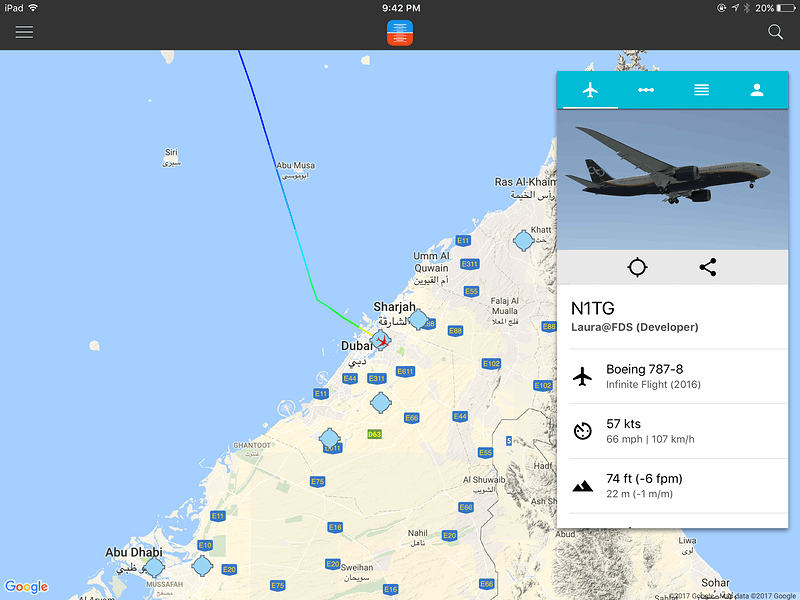Tap the 57 kts speed row
Image resolution: width=800 pixels, height=600 pixels.
672,431
